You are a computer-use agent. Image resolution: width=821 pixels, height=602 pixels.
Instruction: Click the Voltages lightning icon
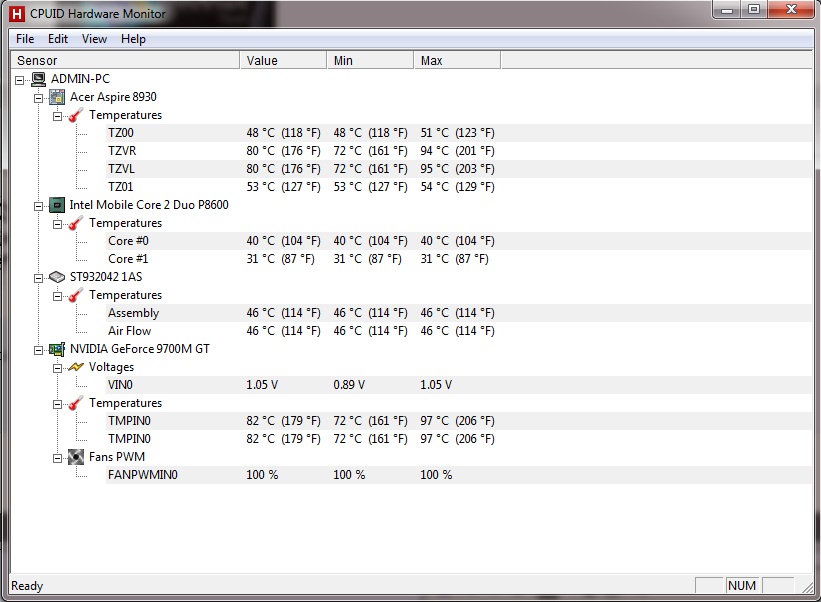click(x=76, y=367)
